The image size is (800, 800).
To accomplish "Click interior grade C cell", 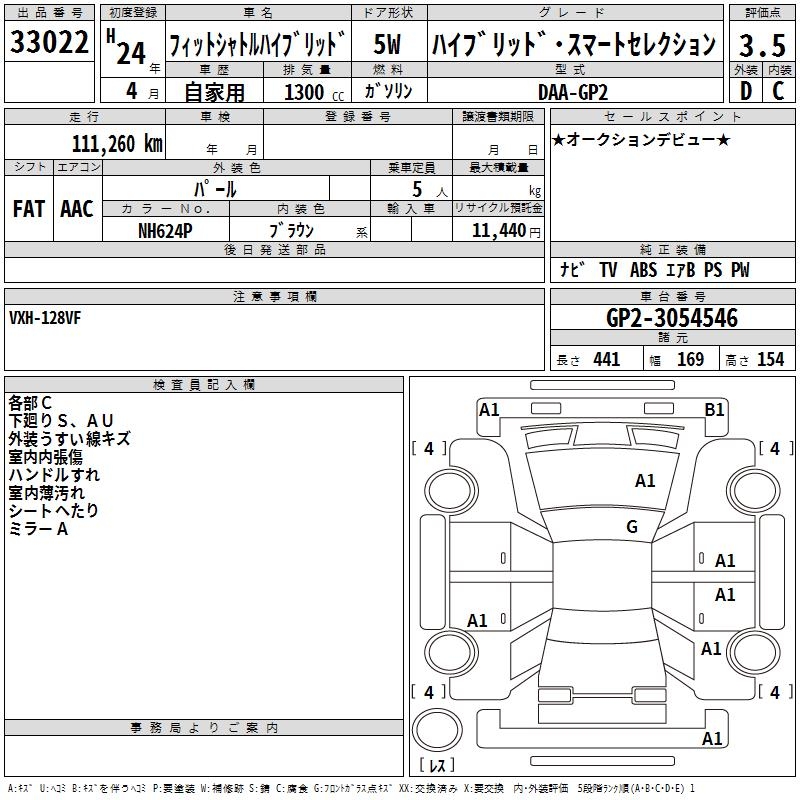I will click(778, 91).
